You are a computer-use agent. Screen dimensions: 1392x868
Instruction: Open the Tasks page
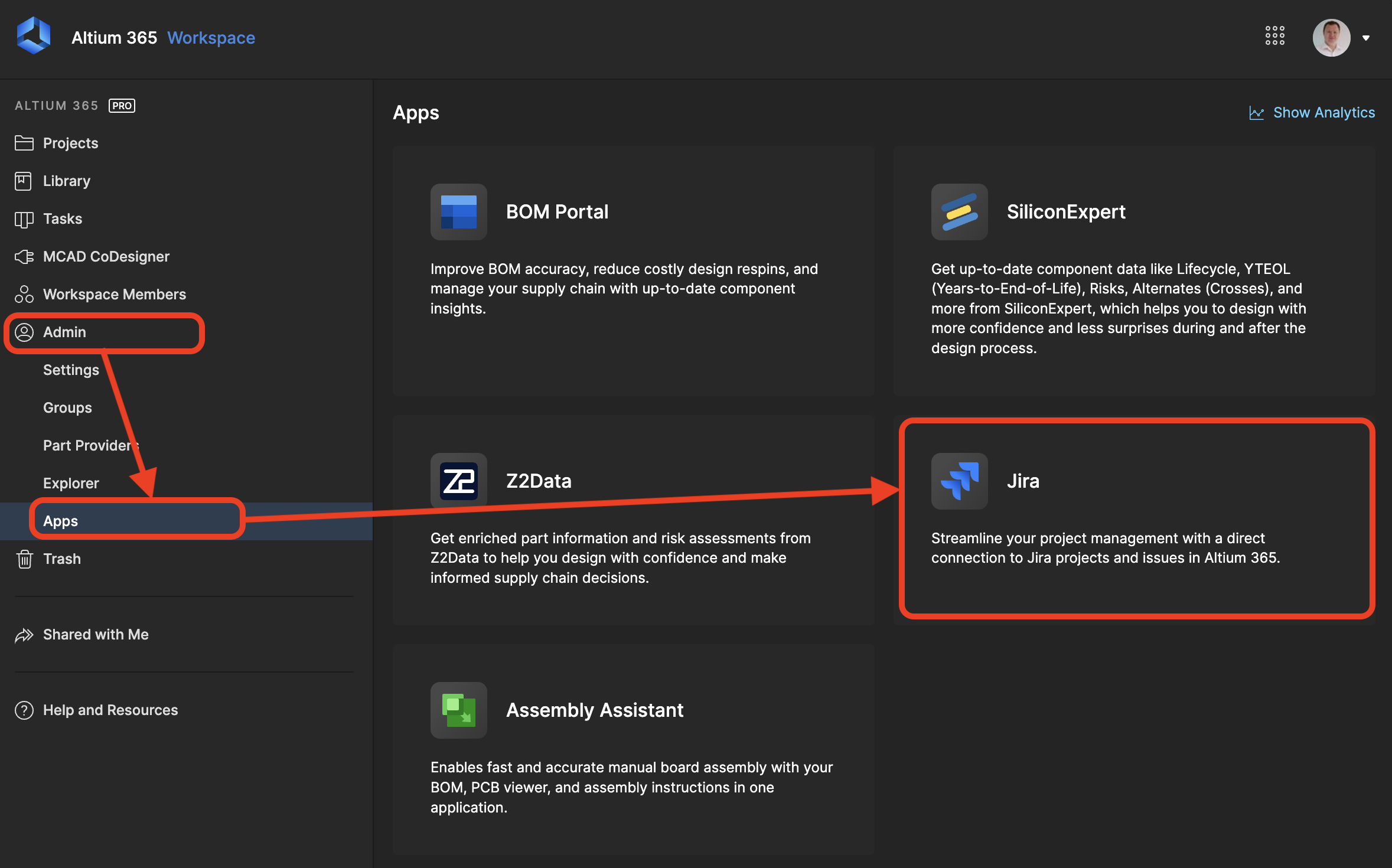pos(62,219)
